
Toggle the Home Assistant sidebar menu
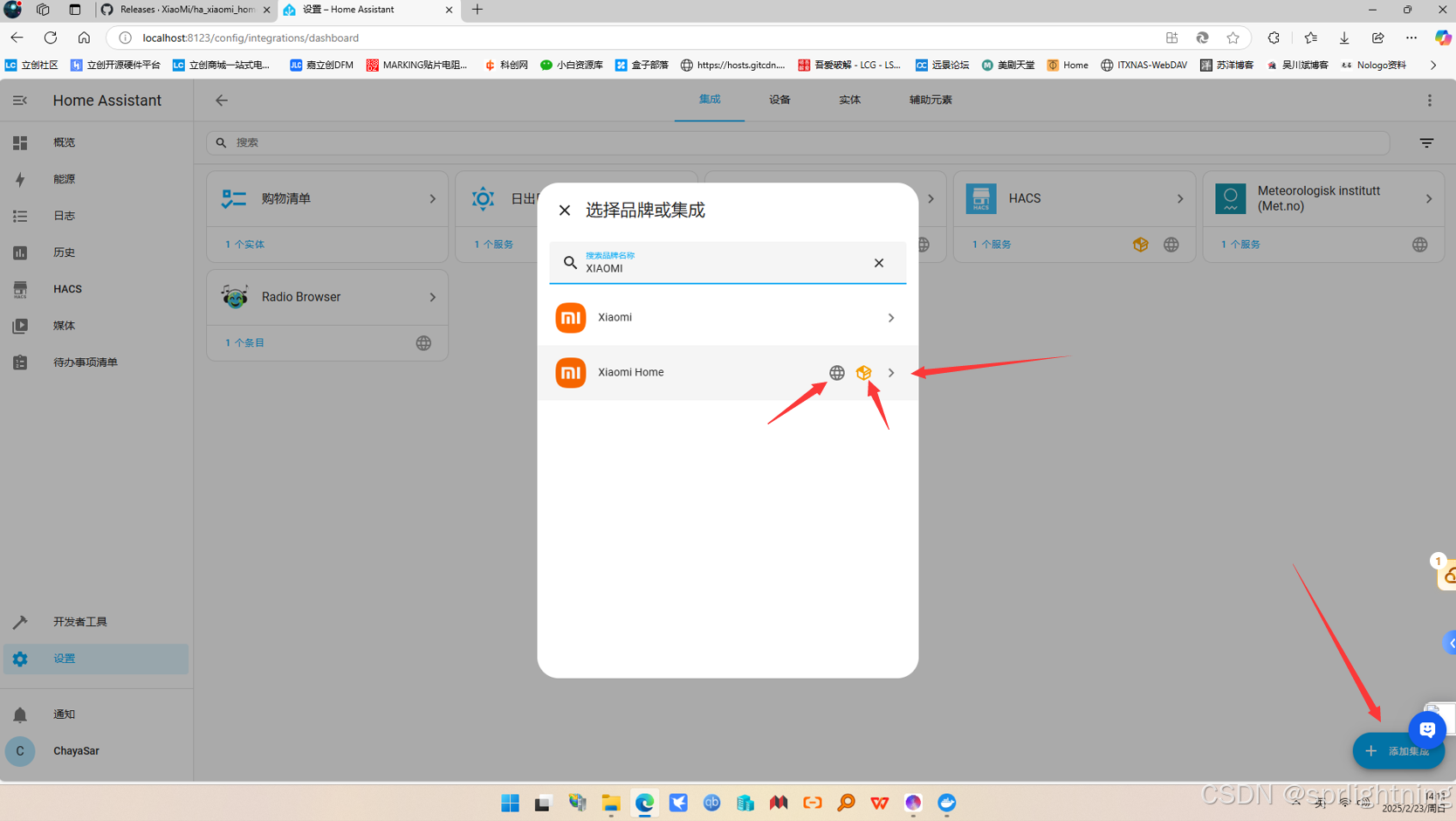coord(20,100)
